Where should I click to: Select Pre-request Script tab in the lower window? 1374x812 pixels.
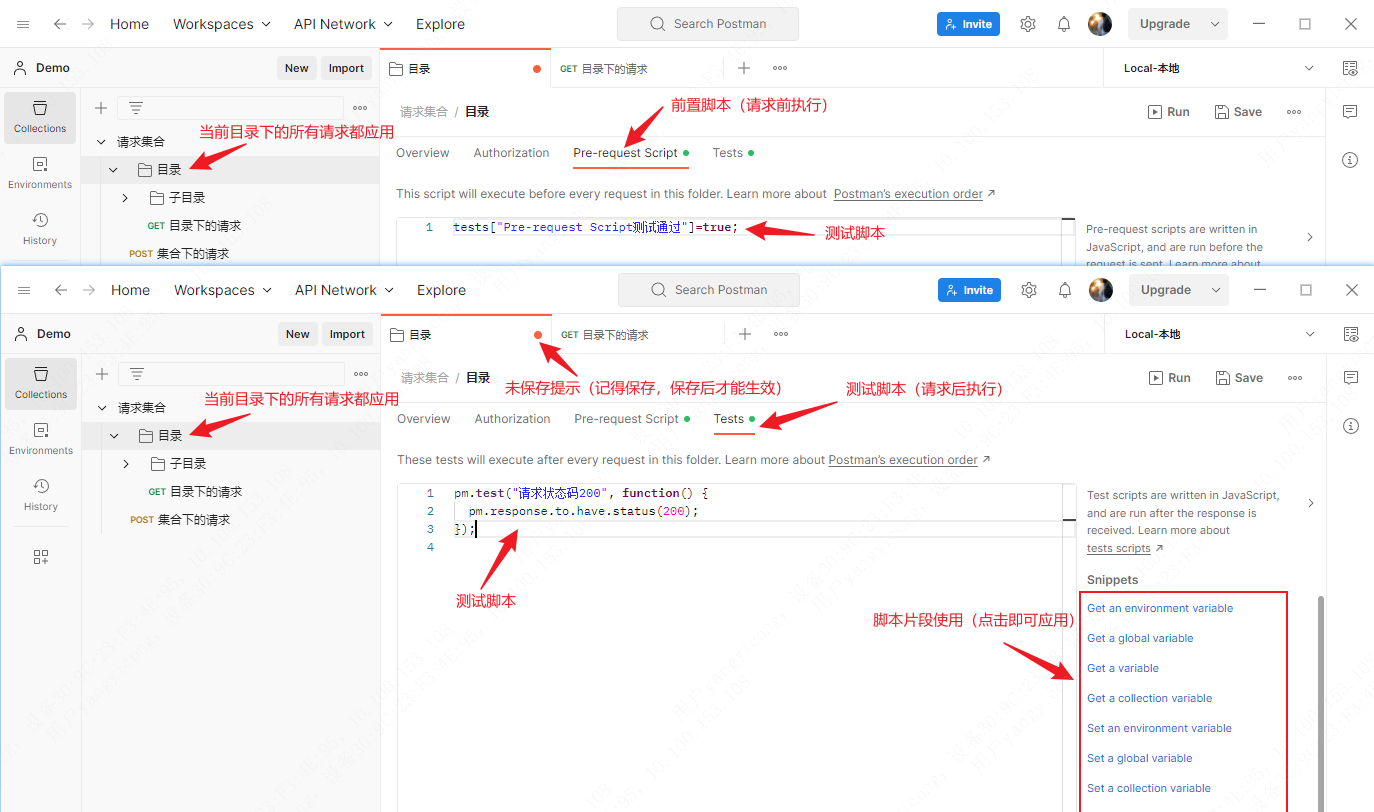(x=632, y=419)
